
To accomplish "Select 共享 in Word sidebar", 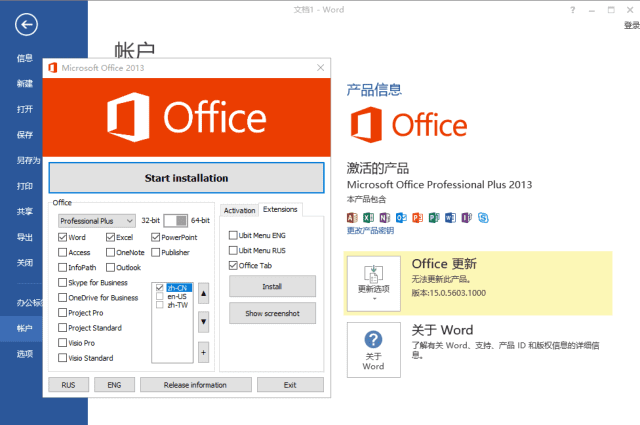I will coord(25,211).
